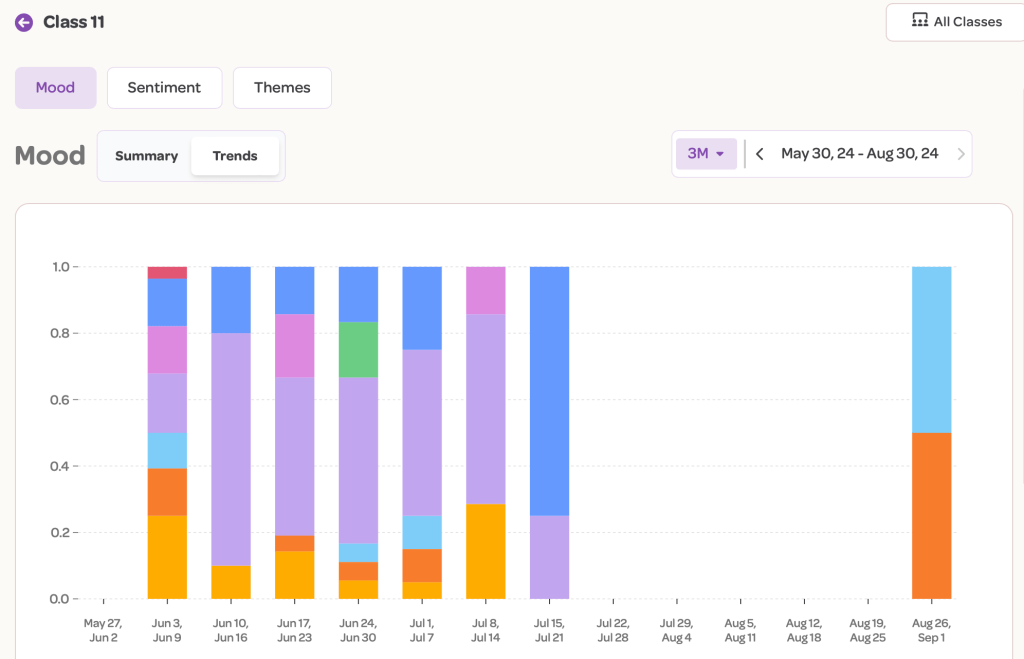Go to previous date range with left chevron
This screenshot has width=1024, height=659.
[x=760, y=154]
